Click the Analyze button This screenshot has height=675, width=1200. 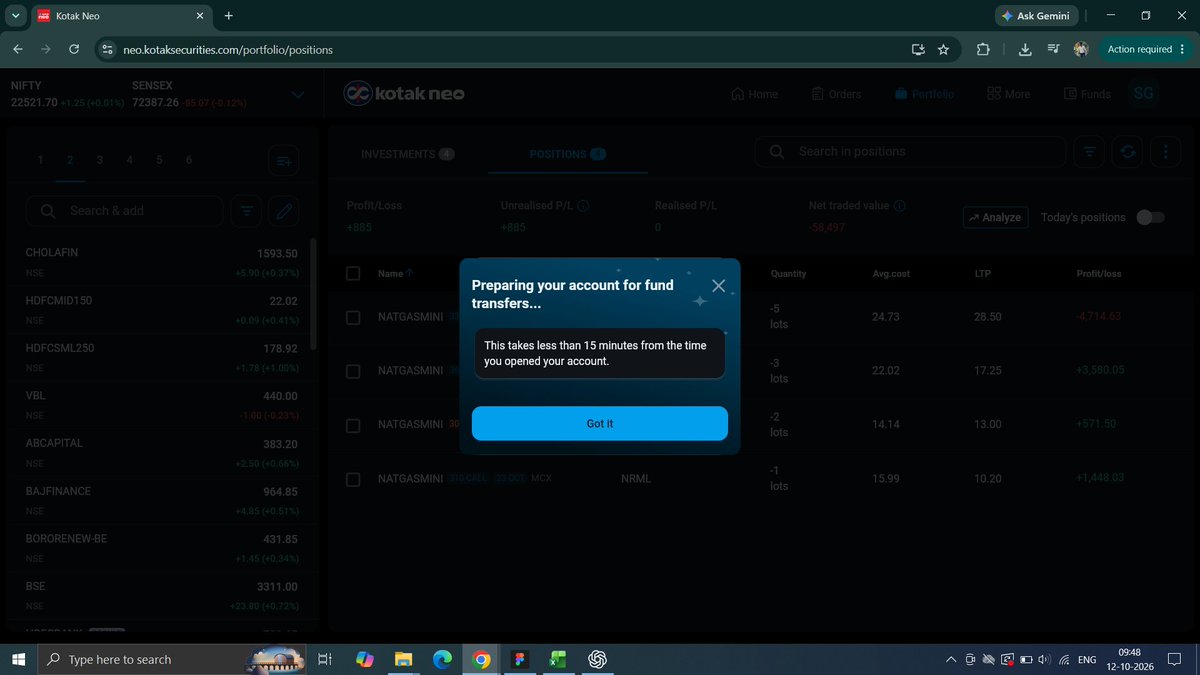pos(995,217)
